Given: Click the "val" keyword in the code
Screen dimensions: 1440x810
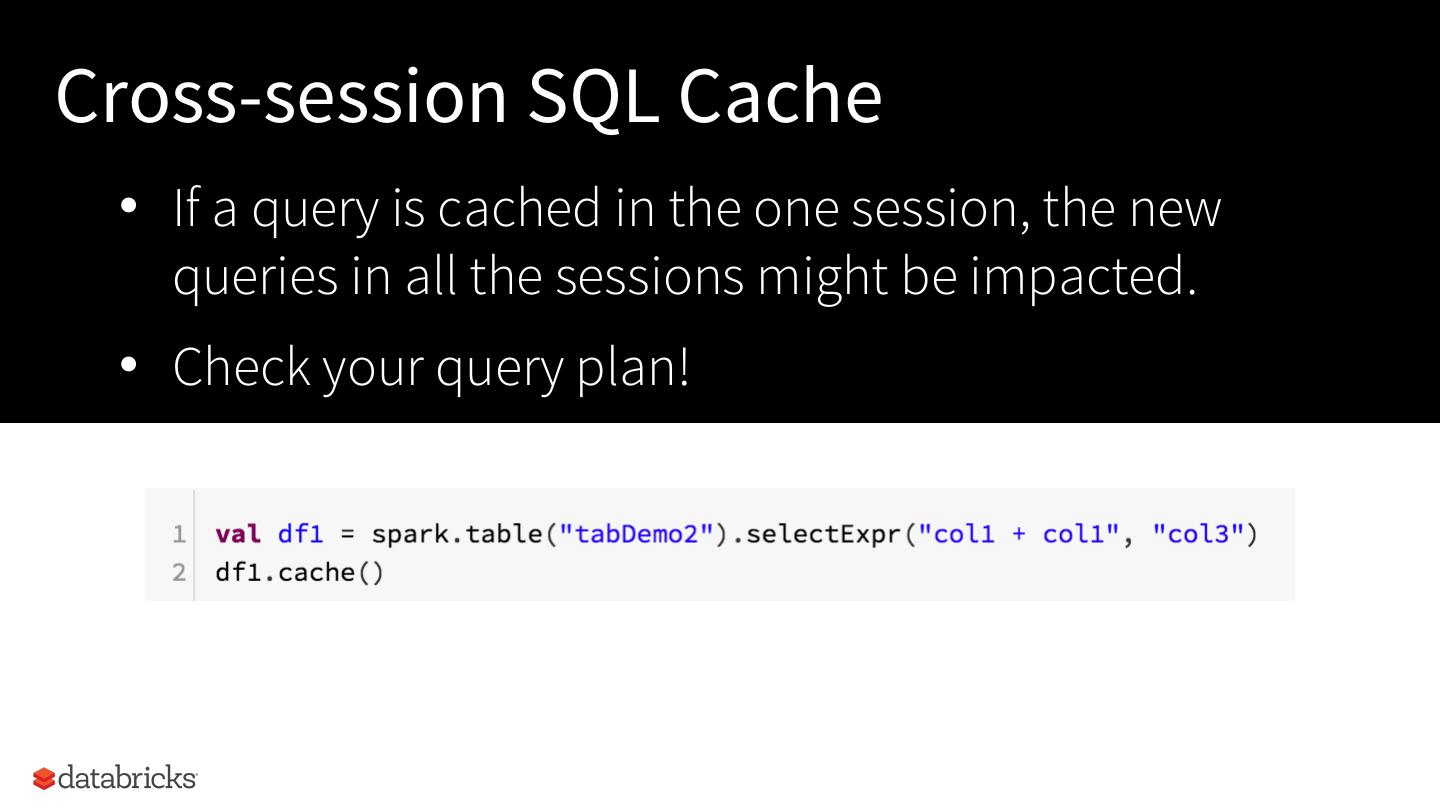Looking at the screenshot, I should [x=237, y=534].
